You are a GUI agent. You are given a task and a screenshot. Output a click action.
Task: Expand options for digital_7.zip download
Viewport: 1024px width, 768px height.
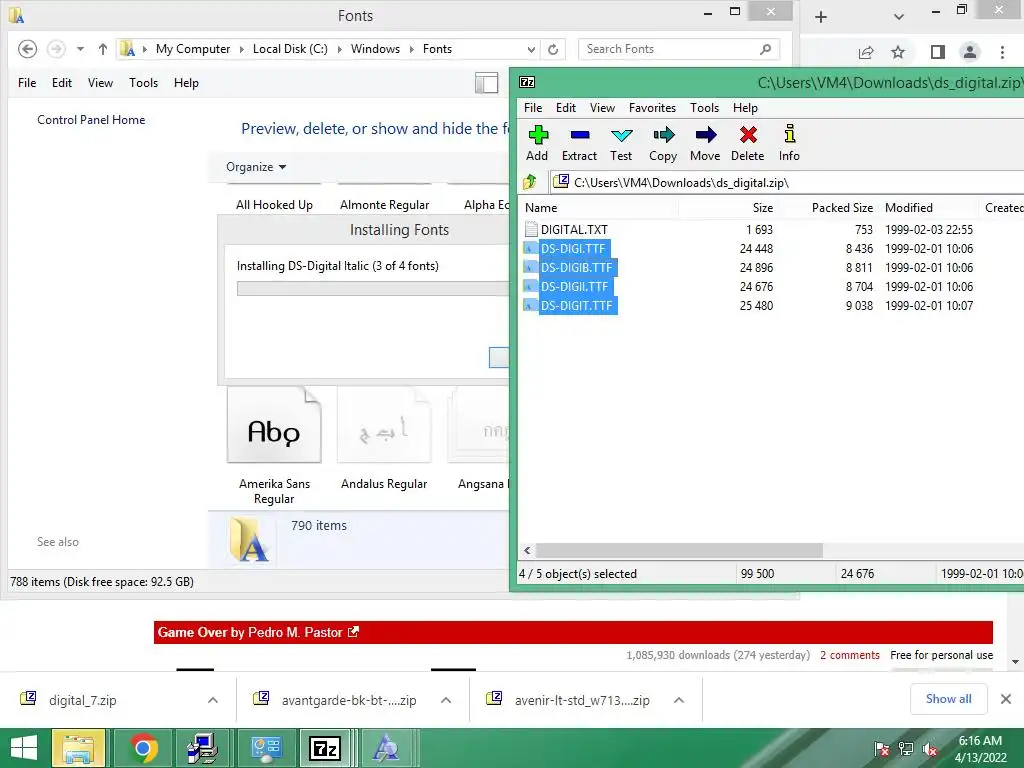click(213, 700)
